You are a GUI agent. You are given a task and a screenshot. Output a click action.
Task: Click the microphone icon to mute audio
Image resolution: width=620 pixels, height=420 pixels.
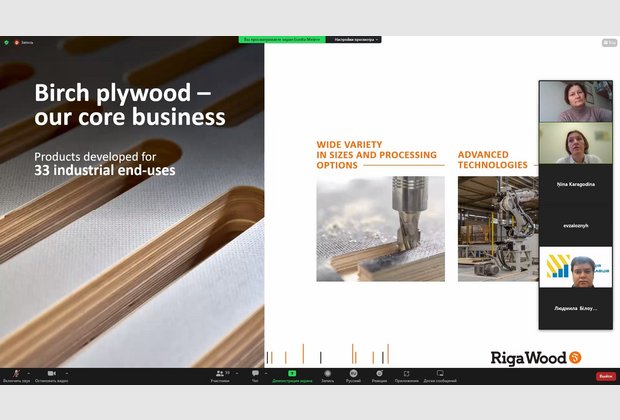pyautogui.click(x=15, y=373)
